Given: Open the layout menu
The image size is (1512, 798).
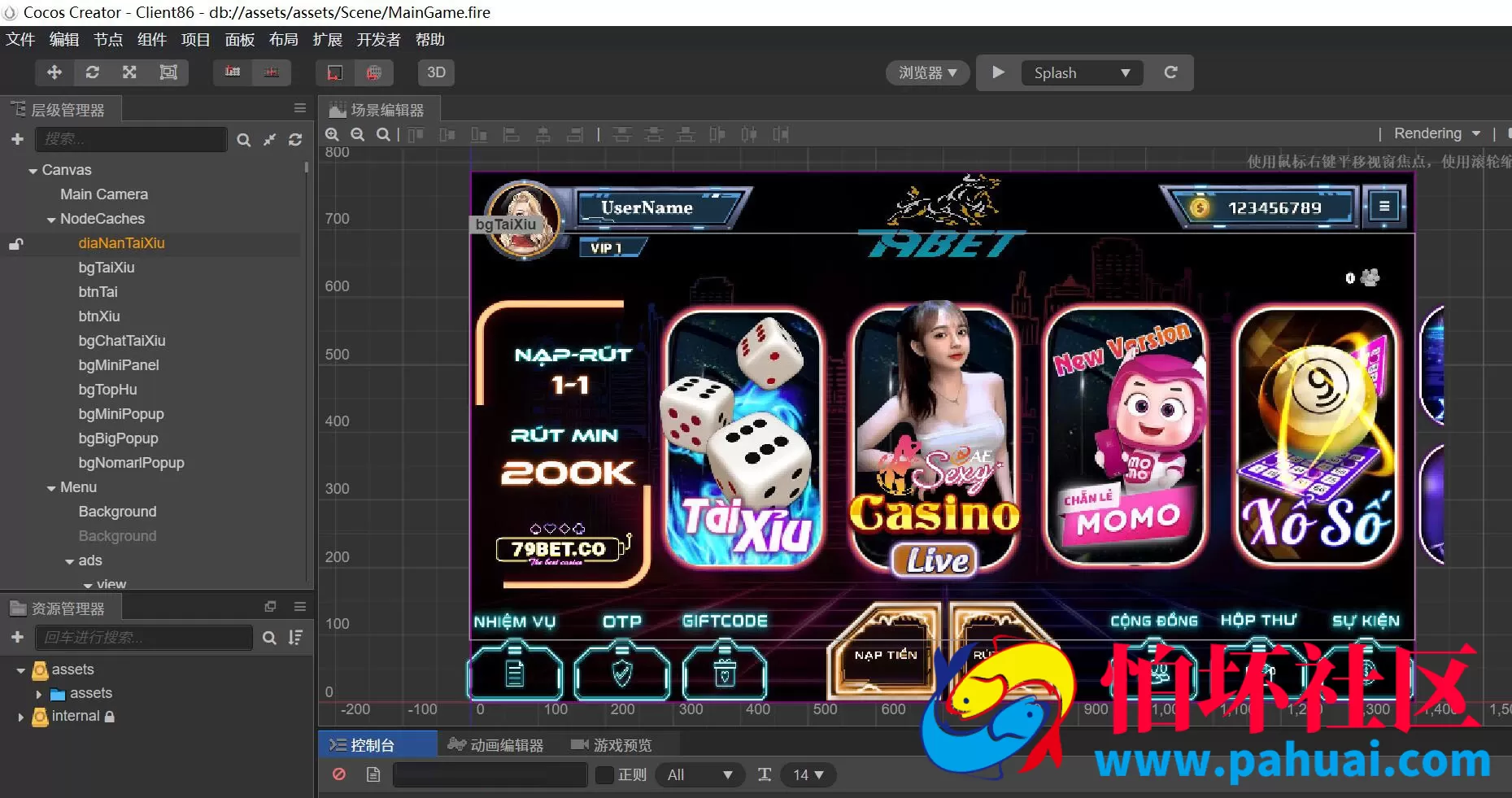Looking at the screenshot, I should tap(283, 40).
